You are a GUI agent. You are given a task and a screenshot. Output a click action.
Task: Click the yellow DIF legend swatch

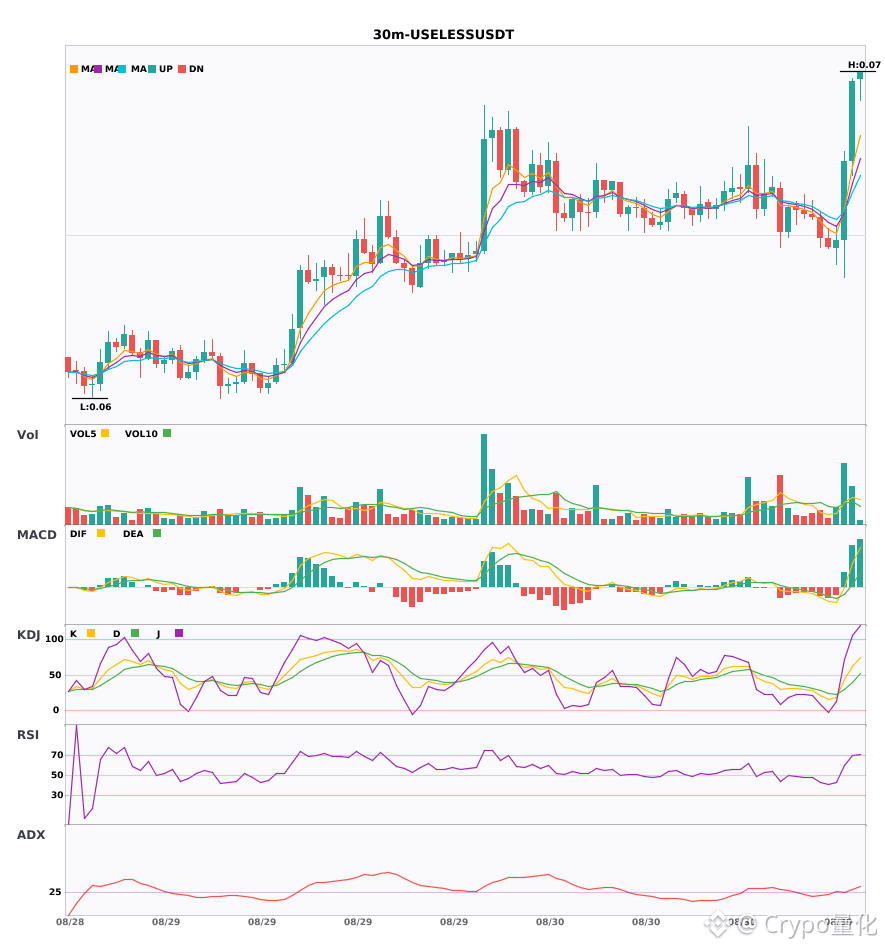[101, 533]
